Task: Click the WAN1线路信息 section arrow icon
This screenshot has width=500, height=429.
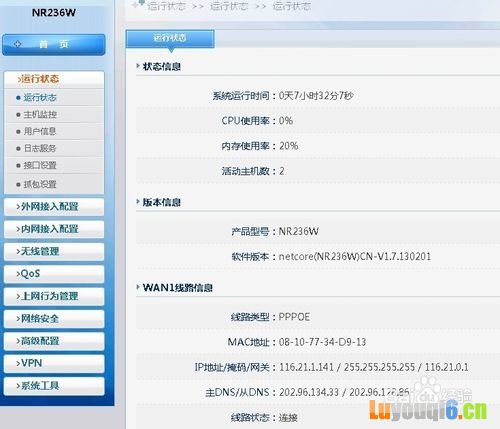Action: pos(138,287)
